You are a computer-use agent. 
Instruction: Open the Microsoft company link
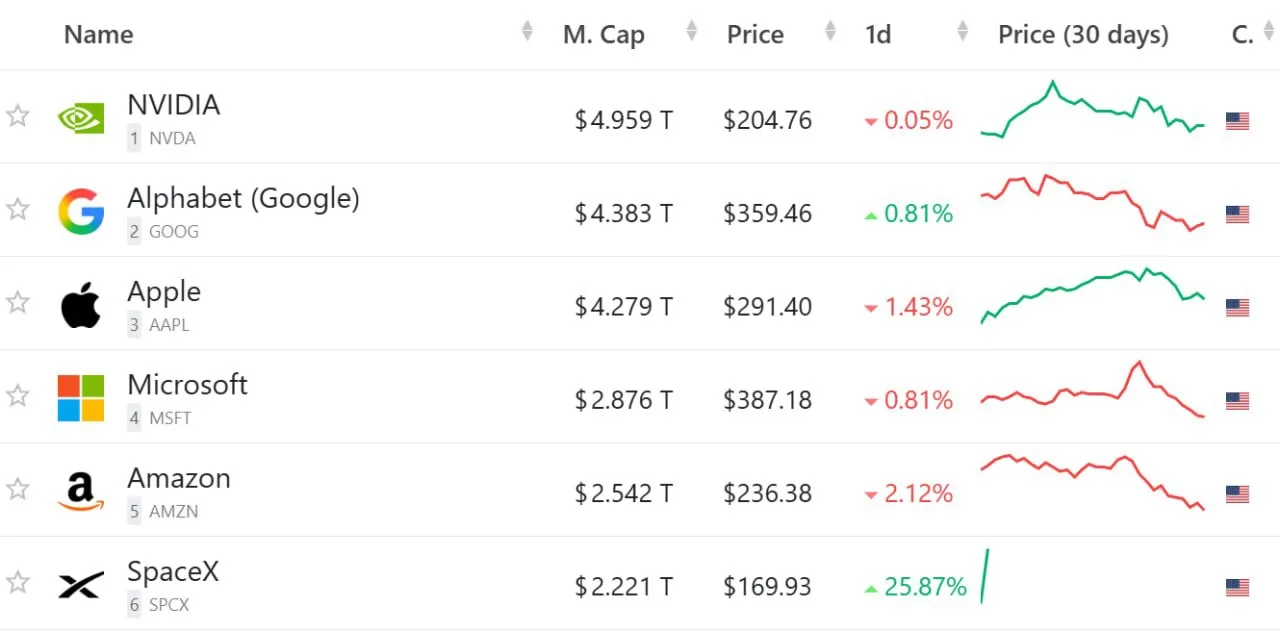(x=187, y=385)
